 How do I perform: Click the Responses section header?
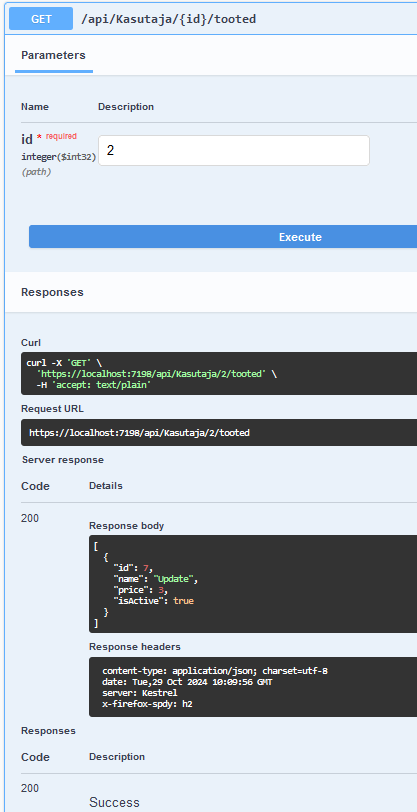[x=52, y=292]
